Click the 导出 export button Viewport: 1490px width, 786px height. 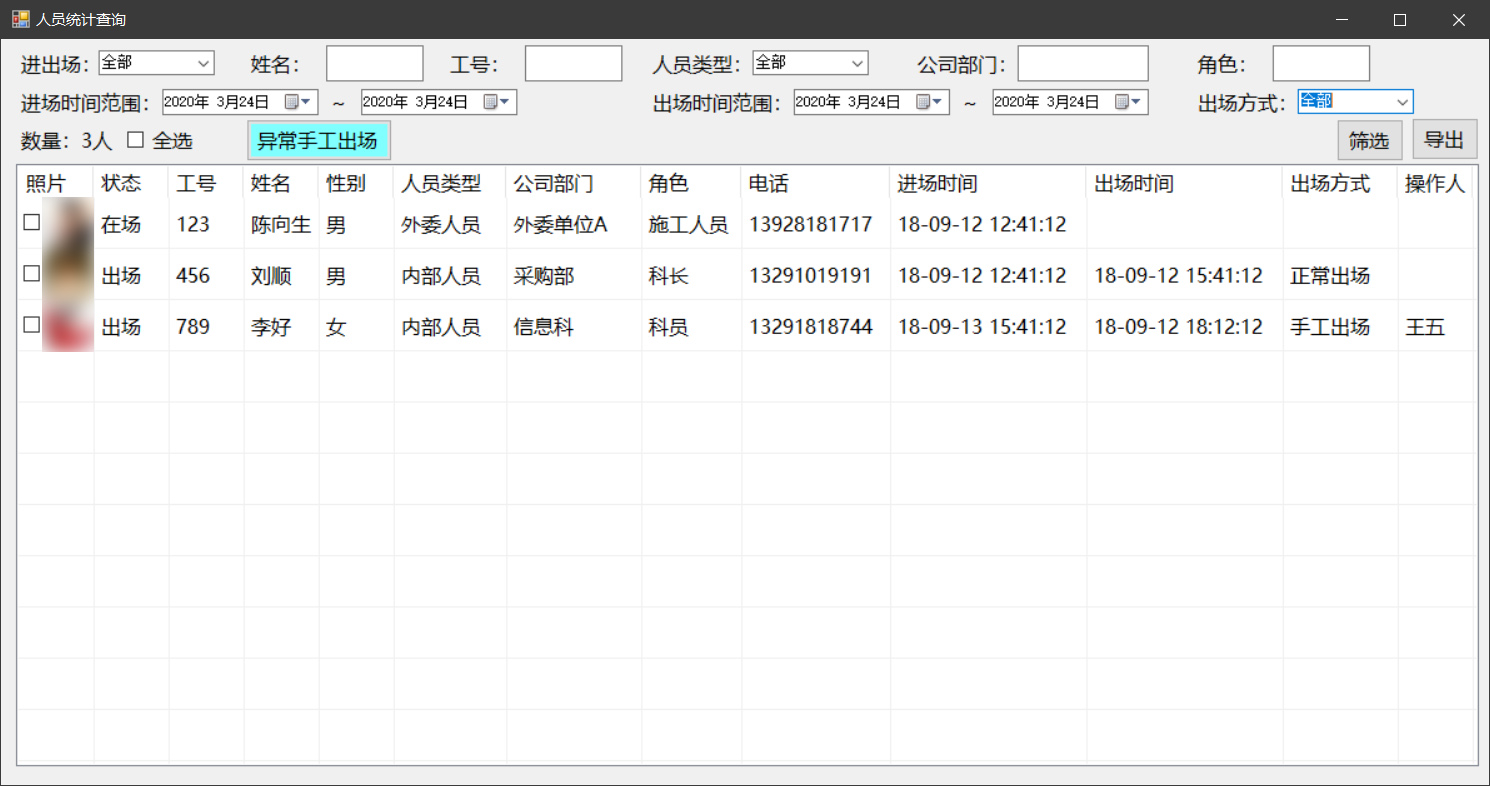click(x=1444, y=141)
